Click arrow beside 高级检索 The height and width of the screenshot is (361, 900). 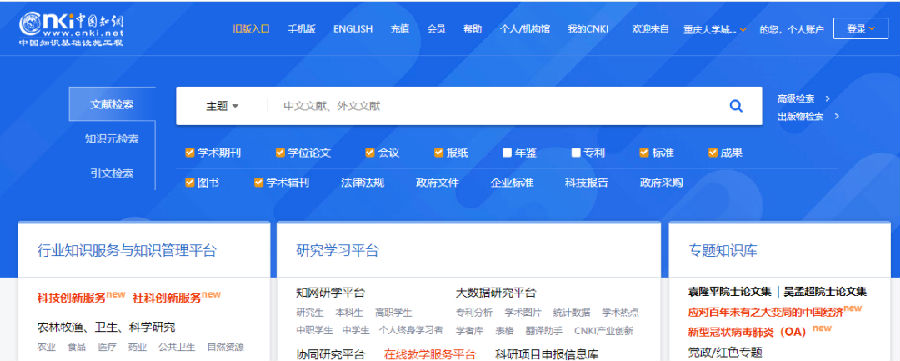(x=827, y=99)
